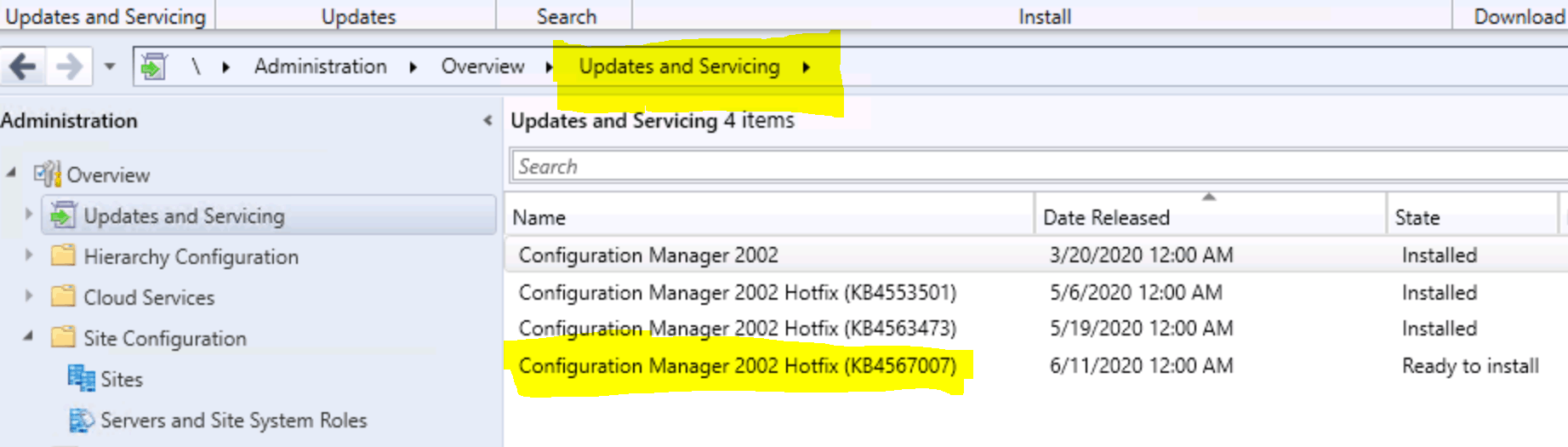
Task: Click the 6/11/2020 12:00 AM date cell
Action: [x=1141, y=366]
